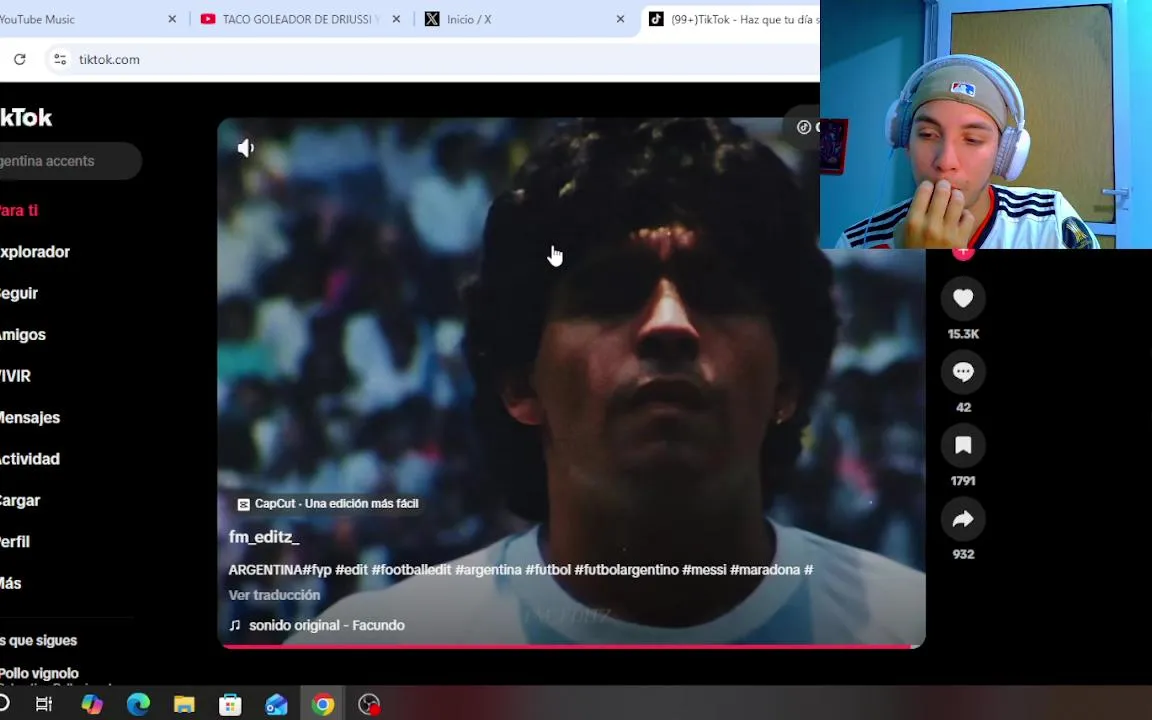Open the comments with 42 replies
The image size is (1152, 720).
[x=963, y=372]
